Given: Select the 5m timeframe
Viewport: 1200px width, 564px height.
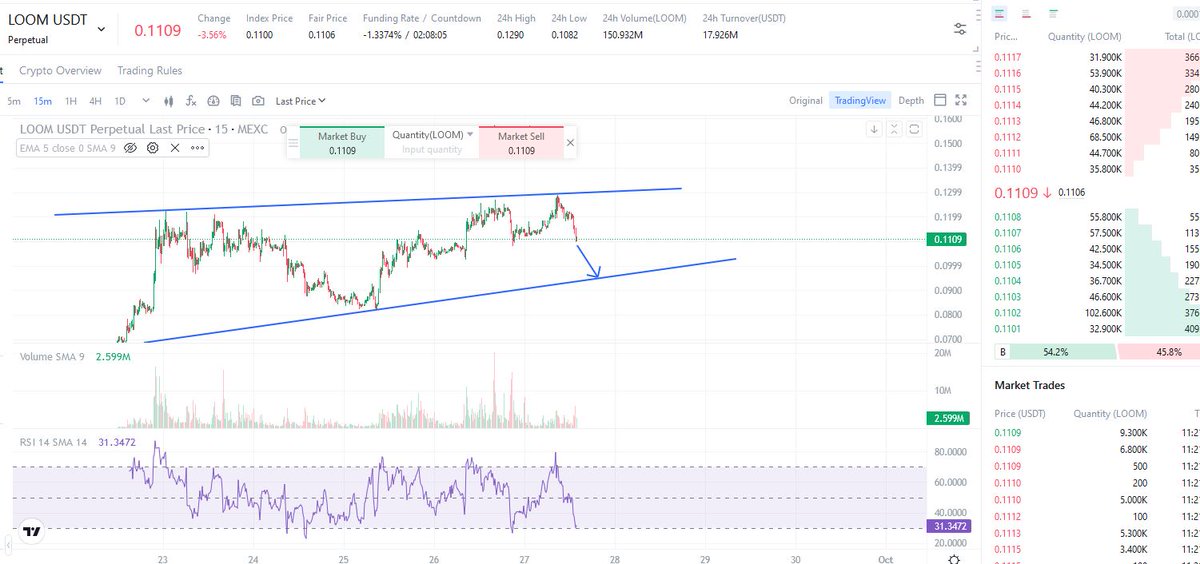Looking at the screenshot, I should point(14,101).
